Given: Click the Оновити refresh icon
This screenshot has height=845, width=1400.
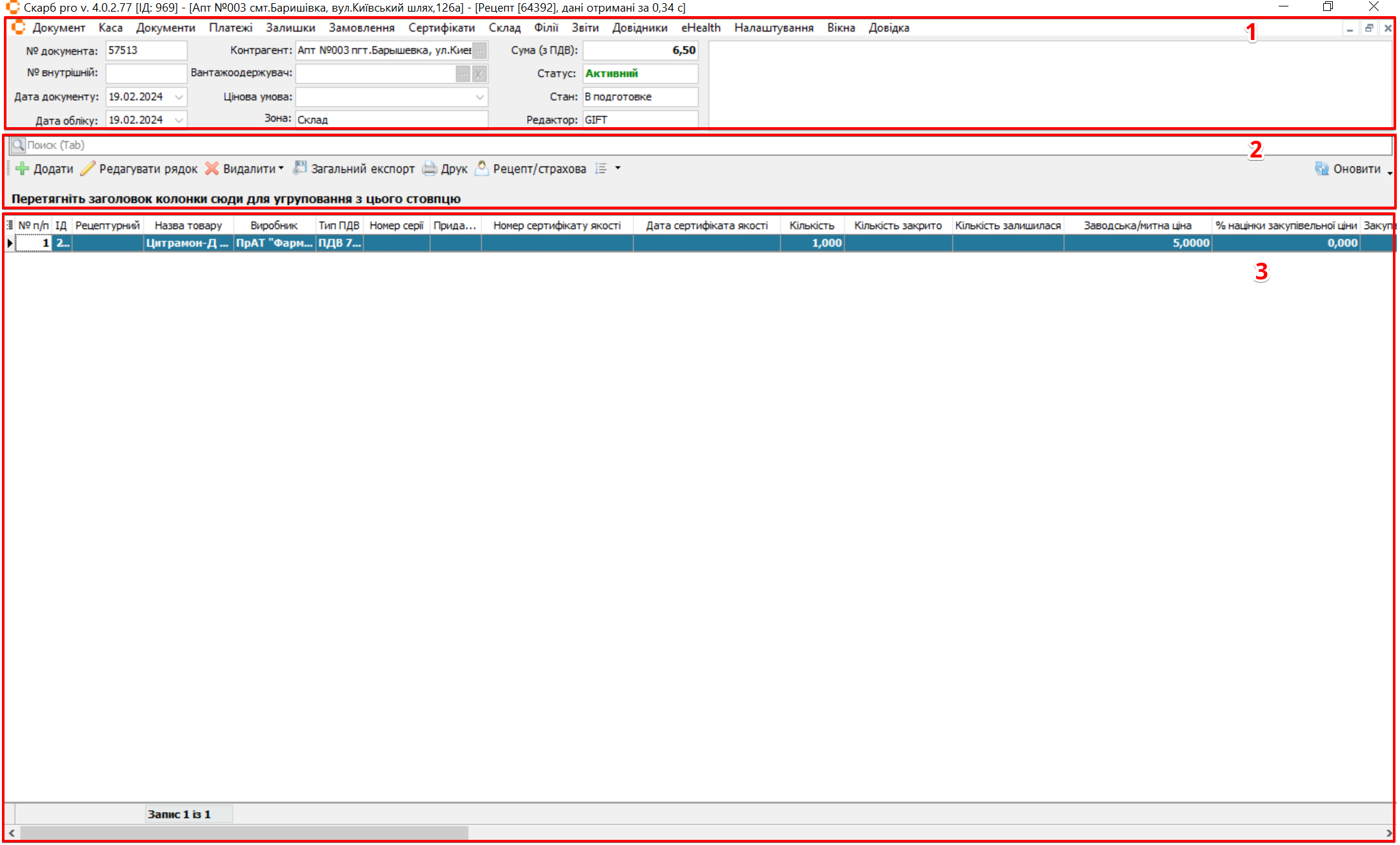Looking at the screenshot, I should (x=1321, y=169).
